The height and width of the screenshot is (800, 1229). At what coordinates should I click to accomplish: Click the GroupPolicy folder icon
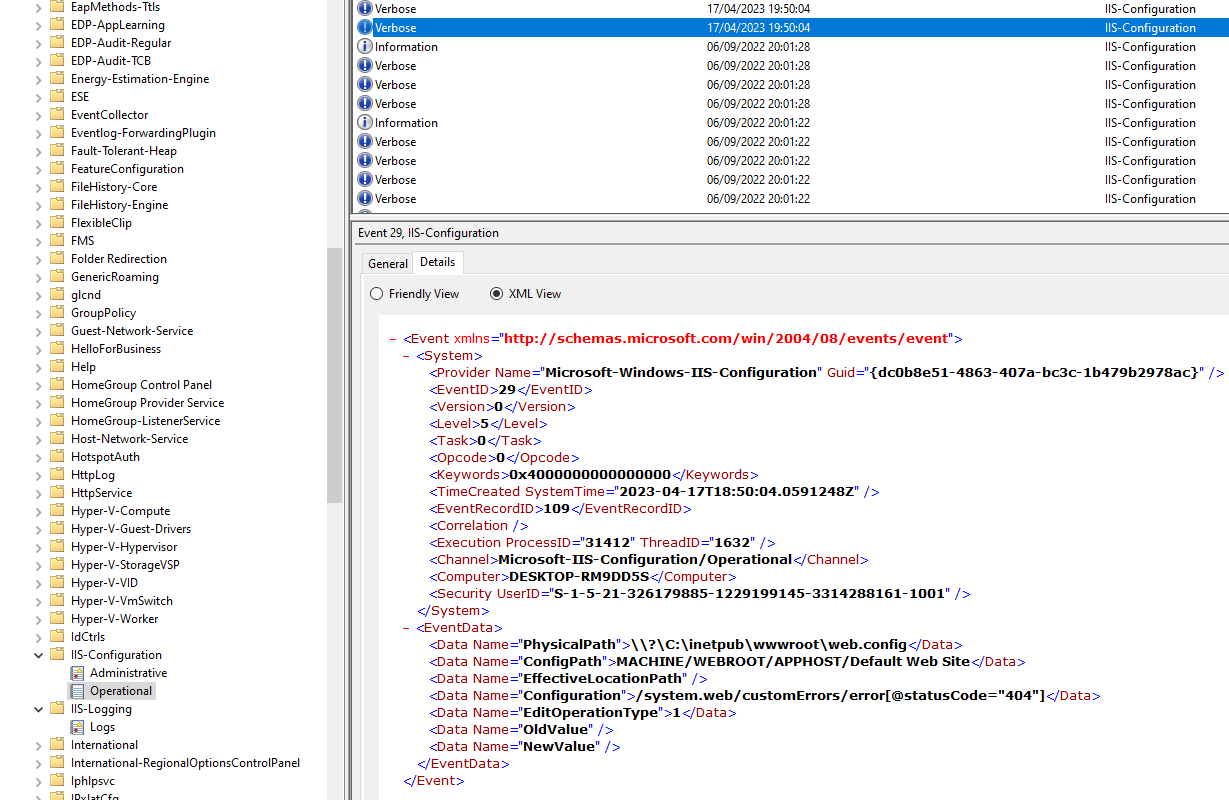pyautogui.click(x=57, y=313)
